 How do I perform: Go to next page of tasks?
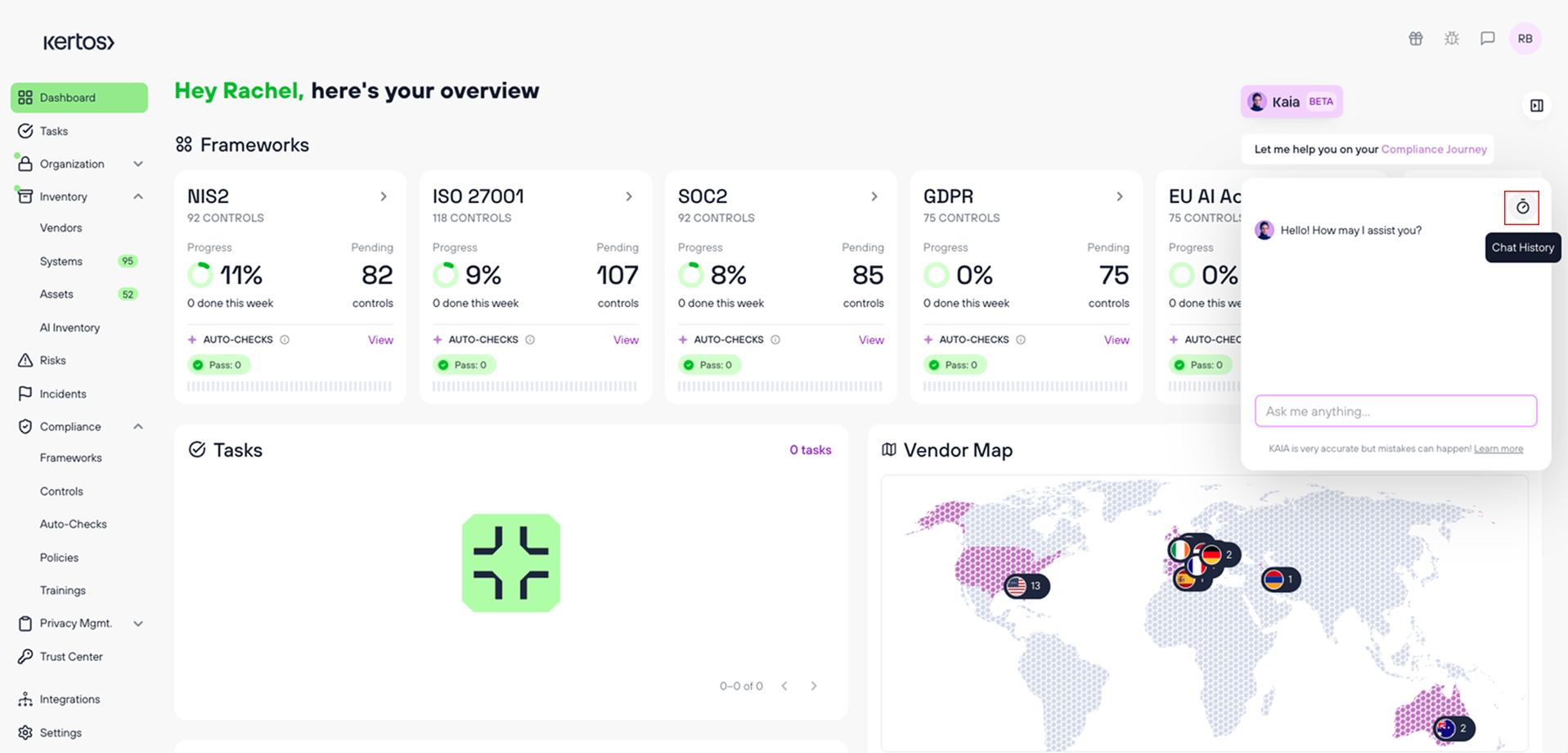click(814, 686)
